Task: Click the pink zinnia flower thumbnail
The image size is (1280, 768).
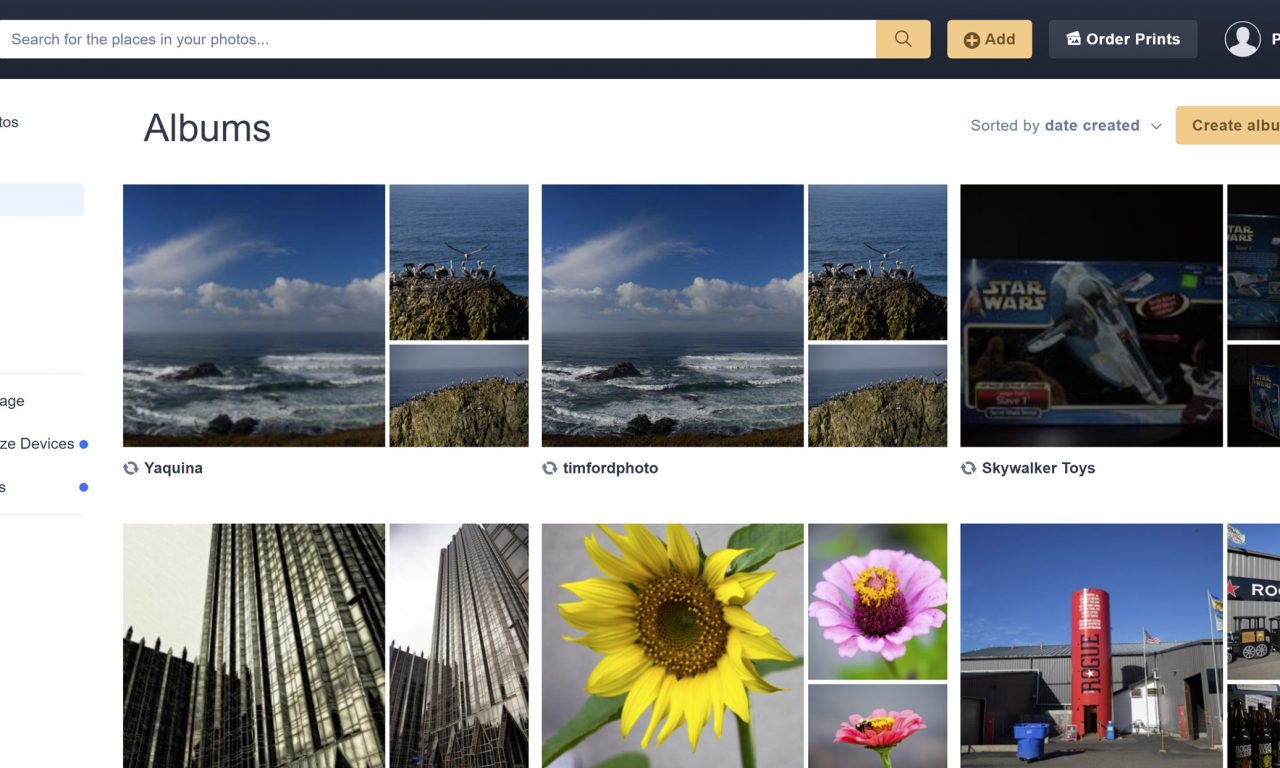Action: point(877,601)
